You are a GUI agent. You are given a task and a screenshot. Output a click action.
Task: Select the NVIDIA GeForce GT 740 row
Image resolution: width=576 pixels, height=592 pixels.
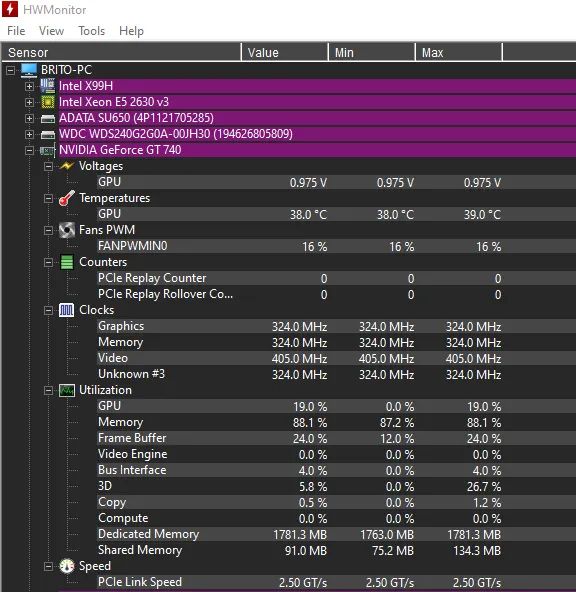pyautogui.click(x=317, y=150)
